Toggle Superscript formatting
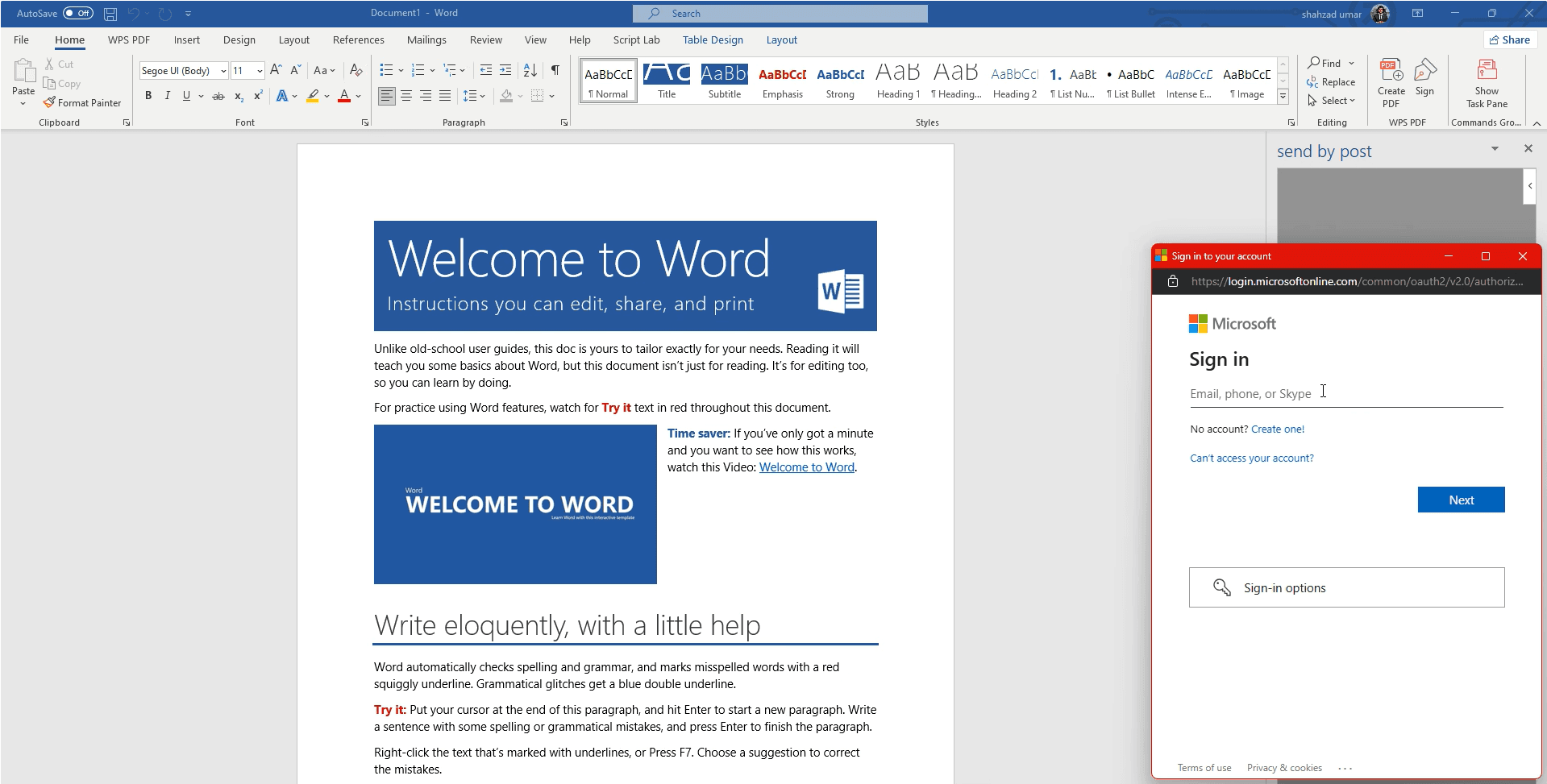The image size is (1547, 784). [258, 96]
